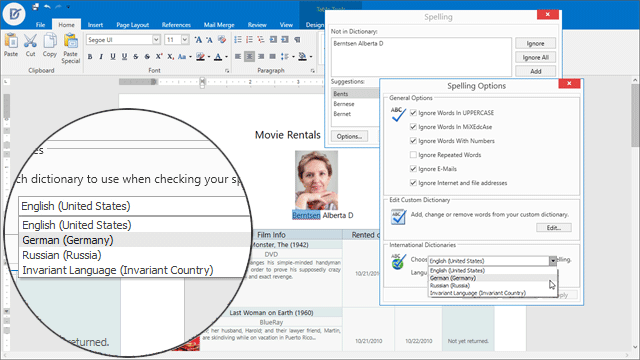Image resolution: width=640 pixels, height=360 pixels.
Task: Uncheck Ignore Words In MiXEdcAse
Action: pos(413,127)
